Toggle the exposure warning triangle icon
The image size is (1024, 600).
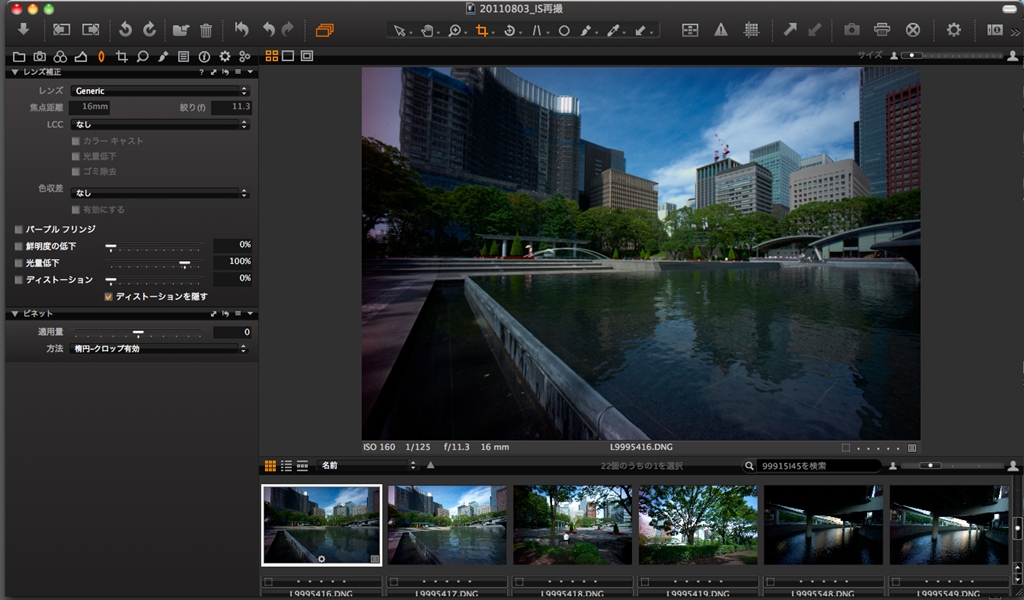click(720, 30)
